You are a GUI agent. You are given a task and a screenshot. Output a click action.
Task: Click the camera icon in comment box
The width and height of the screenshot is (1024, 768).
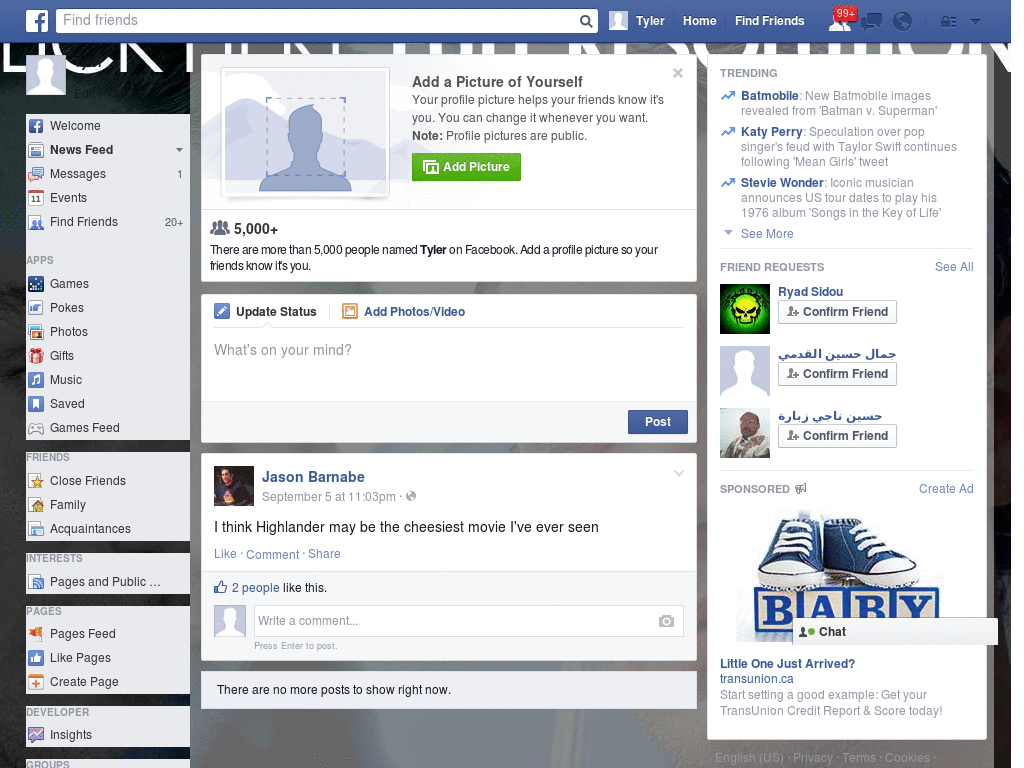point(666,621)
